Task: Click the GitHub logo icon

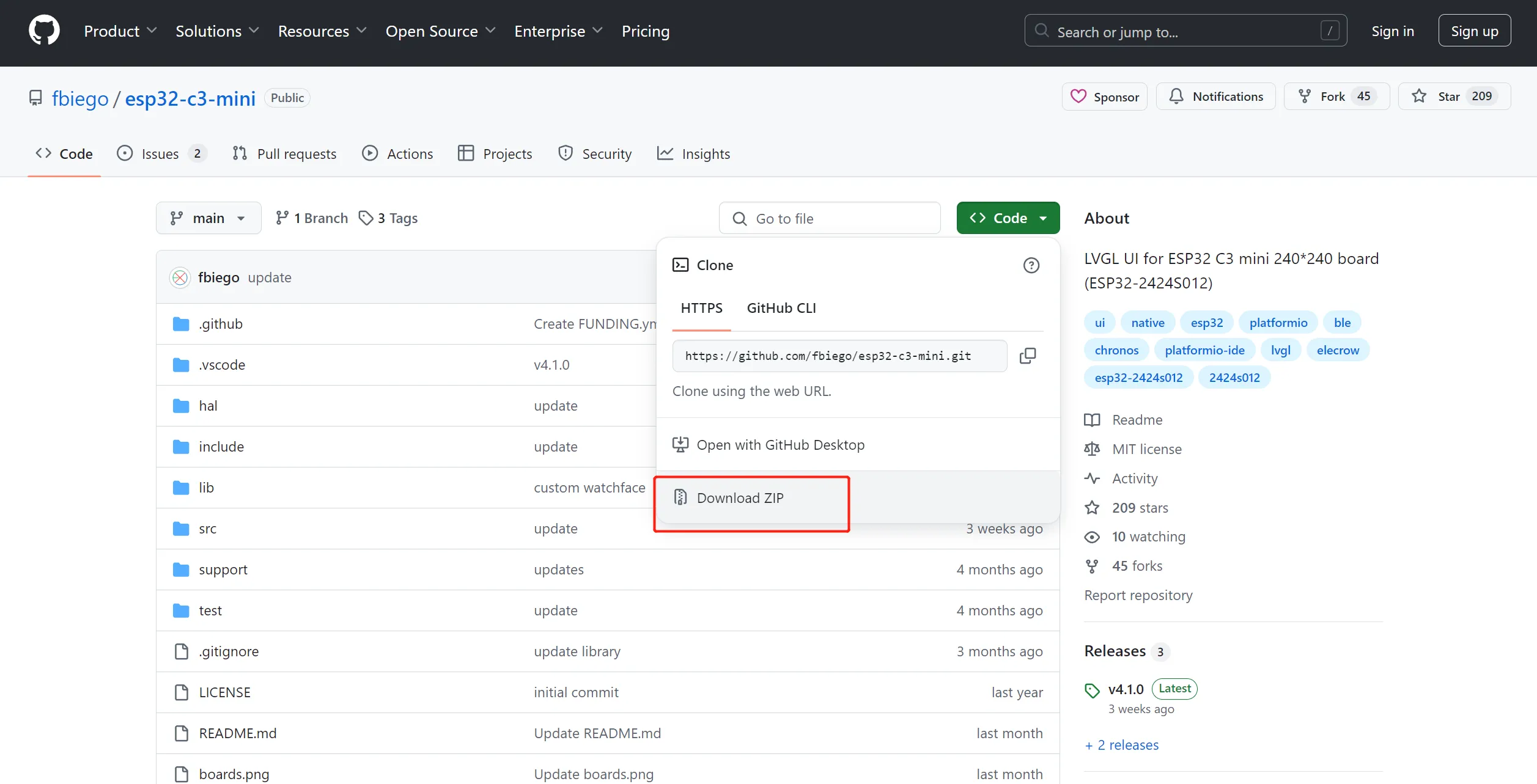Action: point(44,31)
